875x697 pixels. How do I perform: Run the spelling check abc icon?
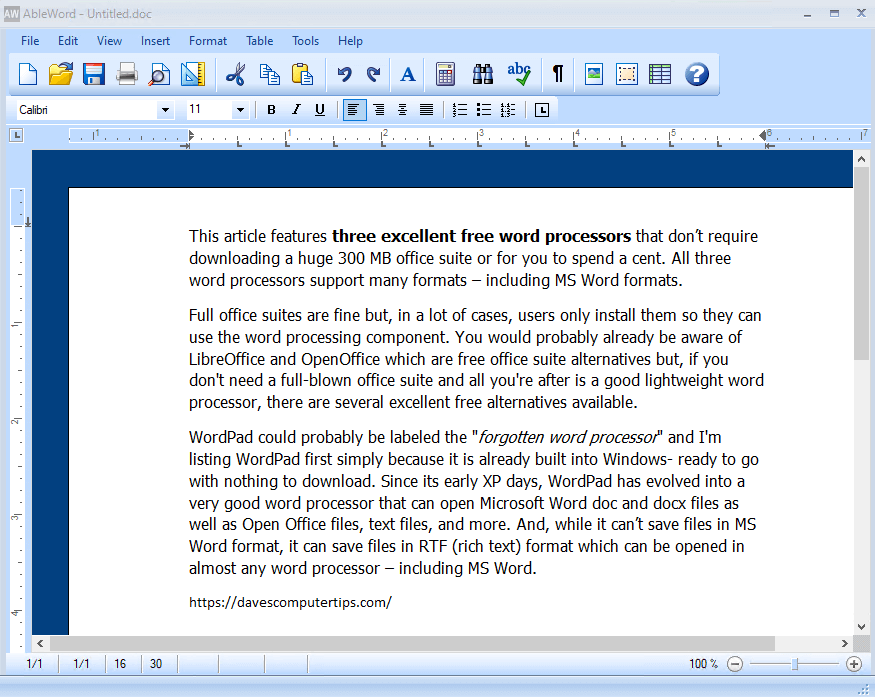coord(519,74)
